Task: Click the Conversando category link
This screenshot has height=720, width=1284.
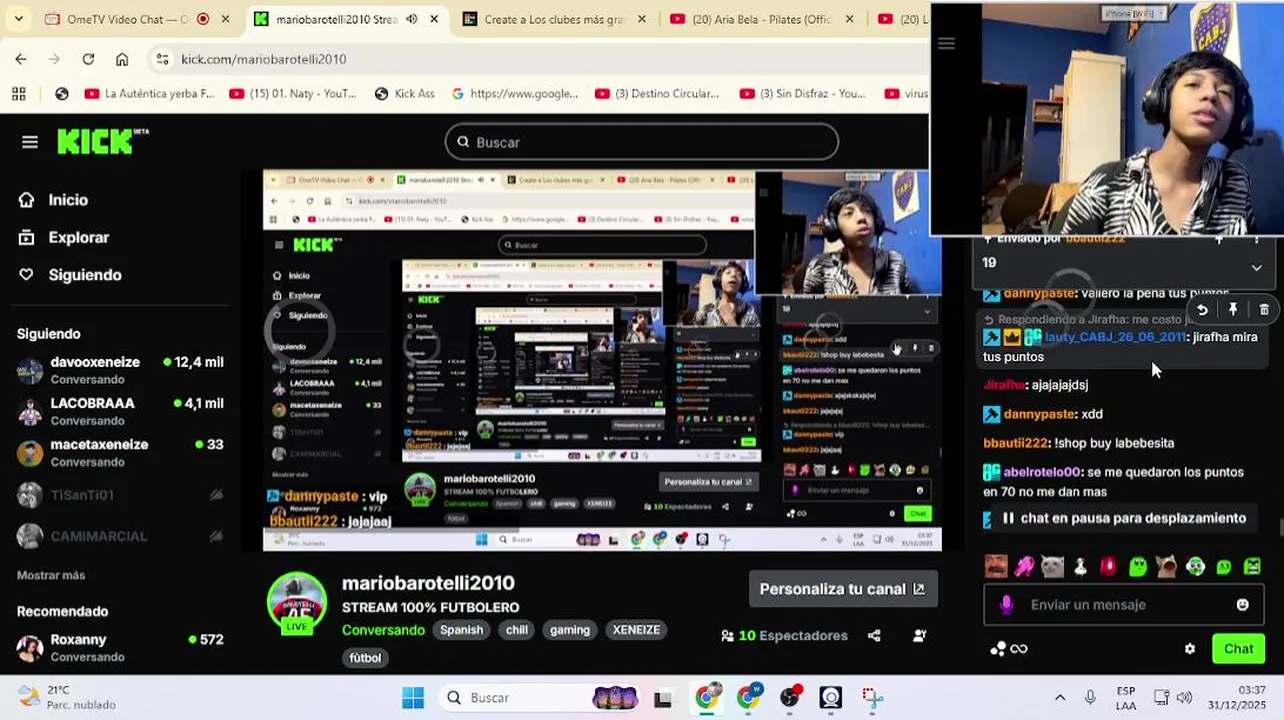Action: pyautogui.click(x=383, y=630)
